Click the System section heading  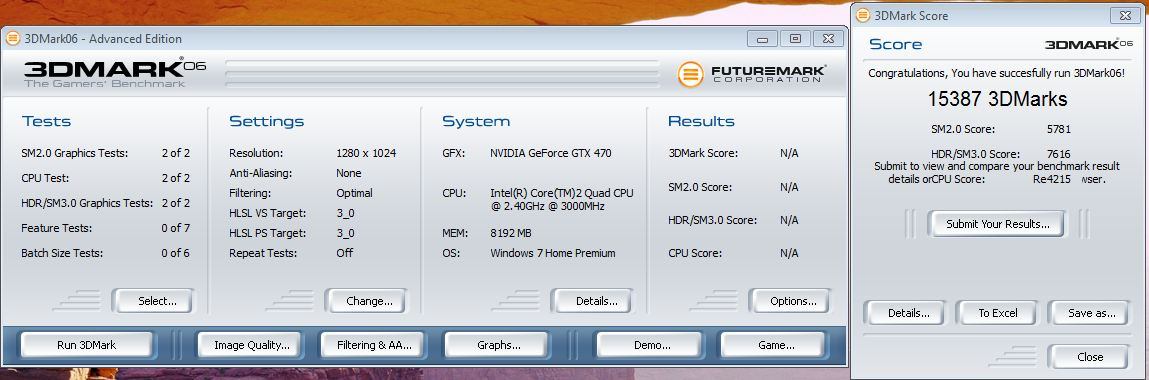(x=476, y=122)
